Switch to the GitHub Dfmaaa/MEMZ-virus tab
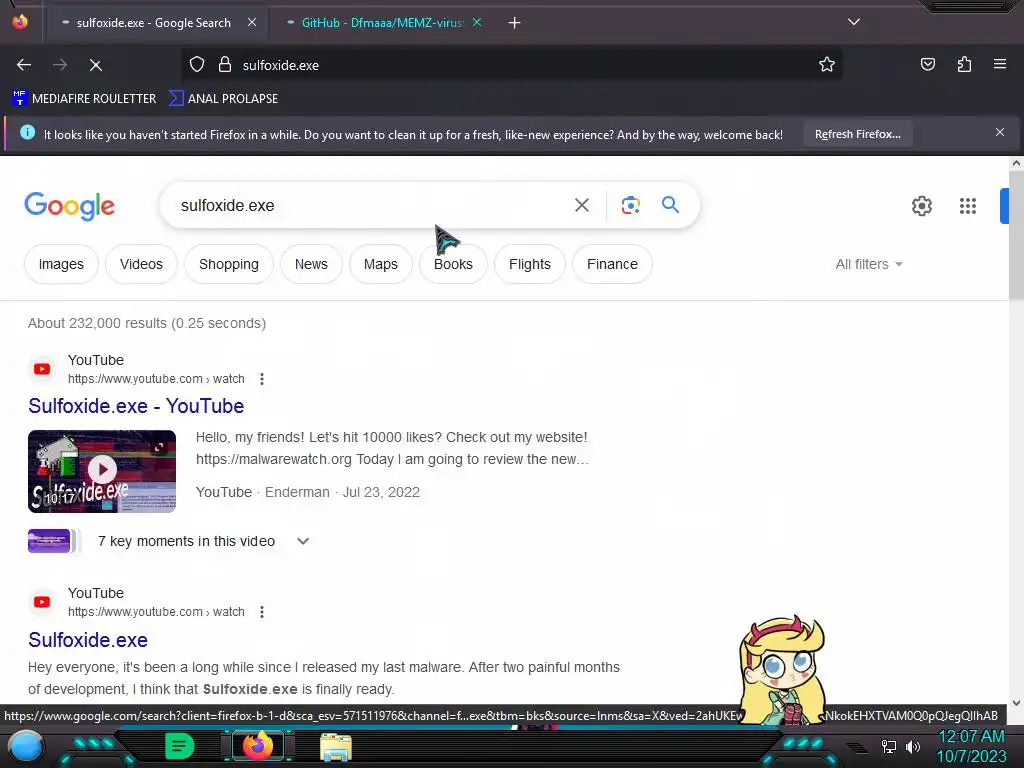The height and width of the screenshot is (768, 1024). coord(382,23)
